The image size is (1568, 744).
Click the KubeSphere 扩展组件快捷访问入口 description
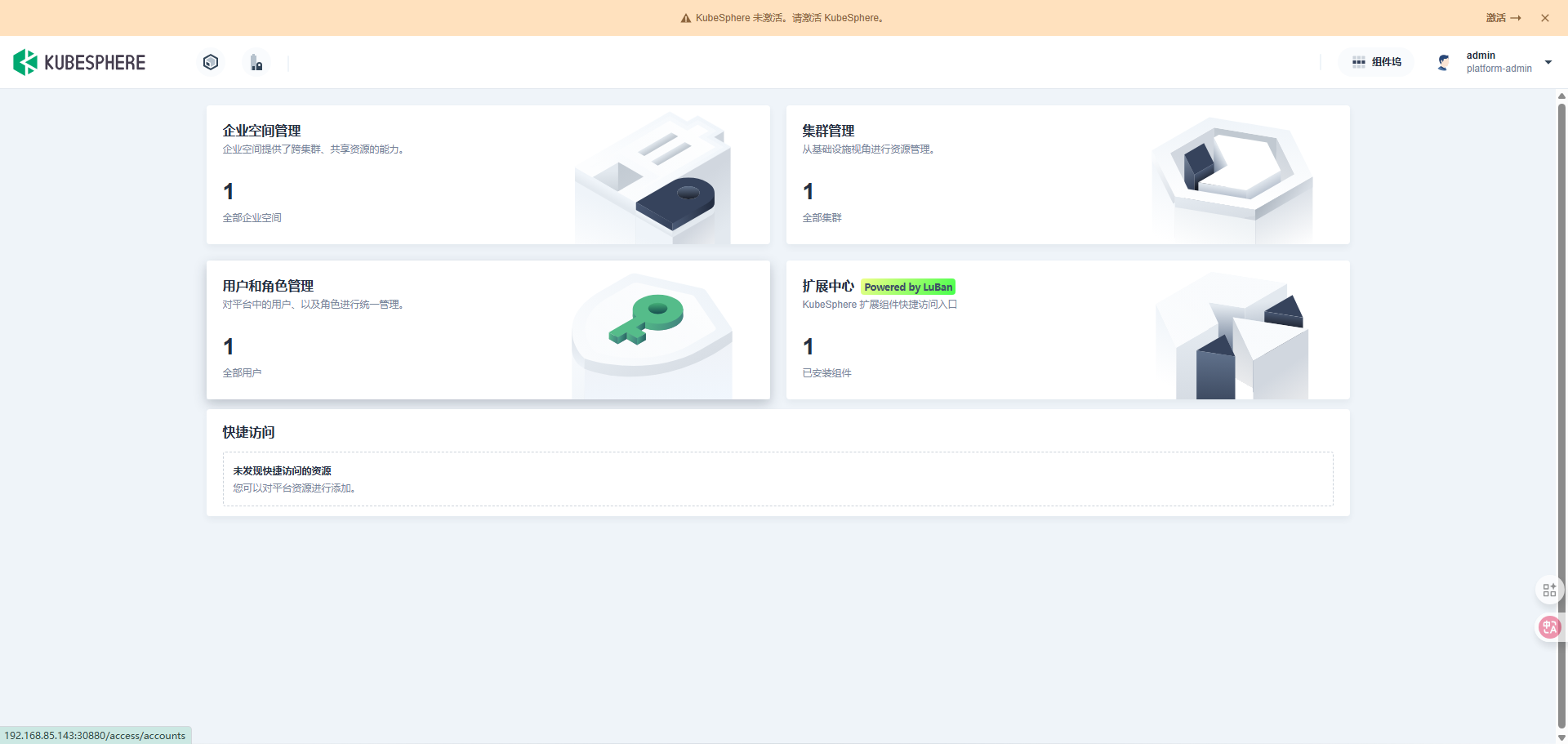click(880, 305)
